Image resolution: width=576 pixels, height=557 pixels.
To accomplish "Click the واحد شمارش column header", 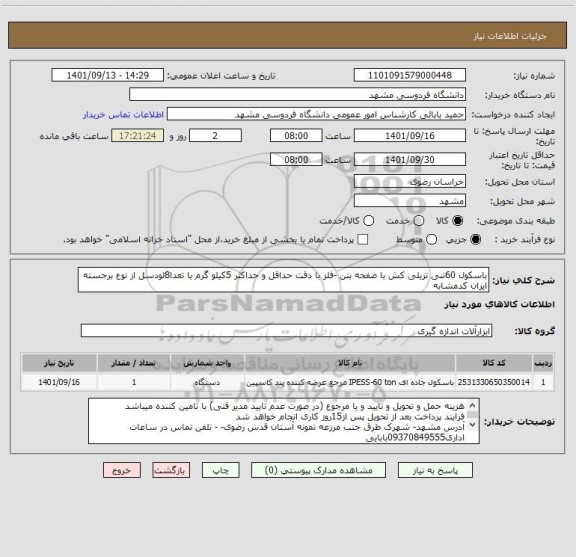I will (207, 363).
